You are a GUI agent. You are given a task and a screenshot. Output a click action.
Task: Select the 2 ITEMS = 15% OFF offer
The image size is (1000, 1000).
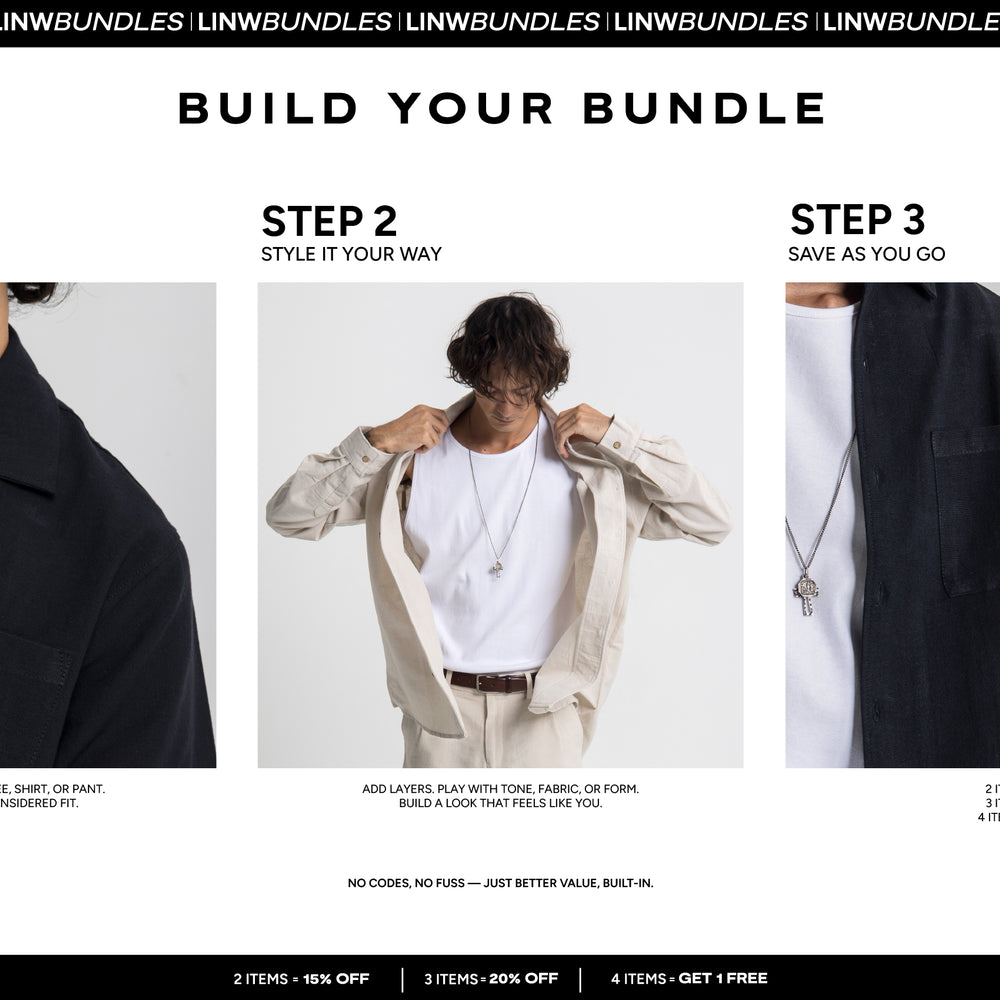(x=301, y=979)
